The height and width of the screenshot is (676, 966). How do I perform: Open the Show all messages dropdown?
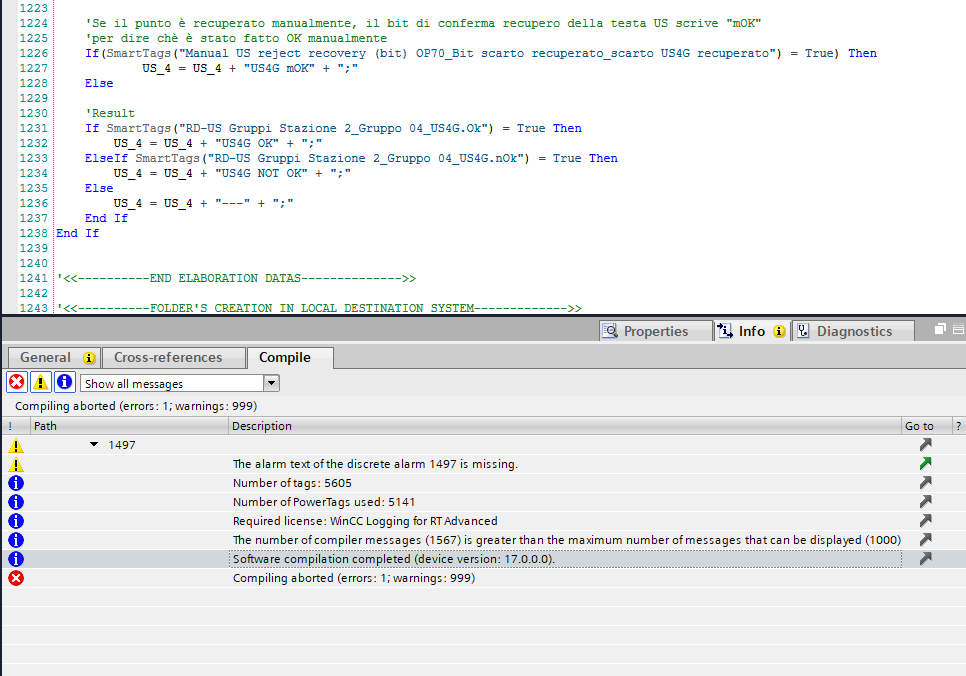tap(271, 383)
